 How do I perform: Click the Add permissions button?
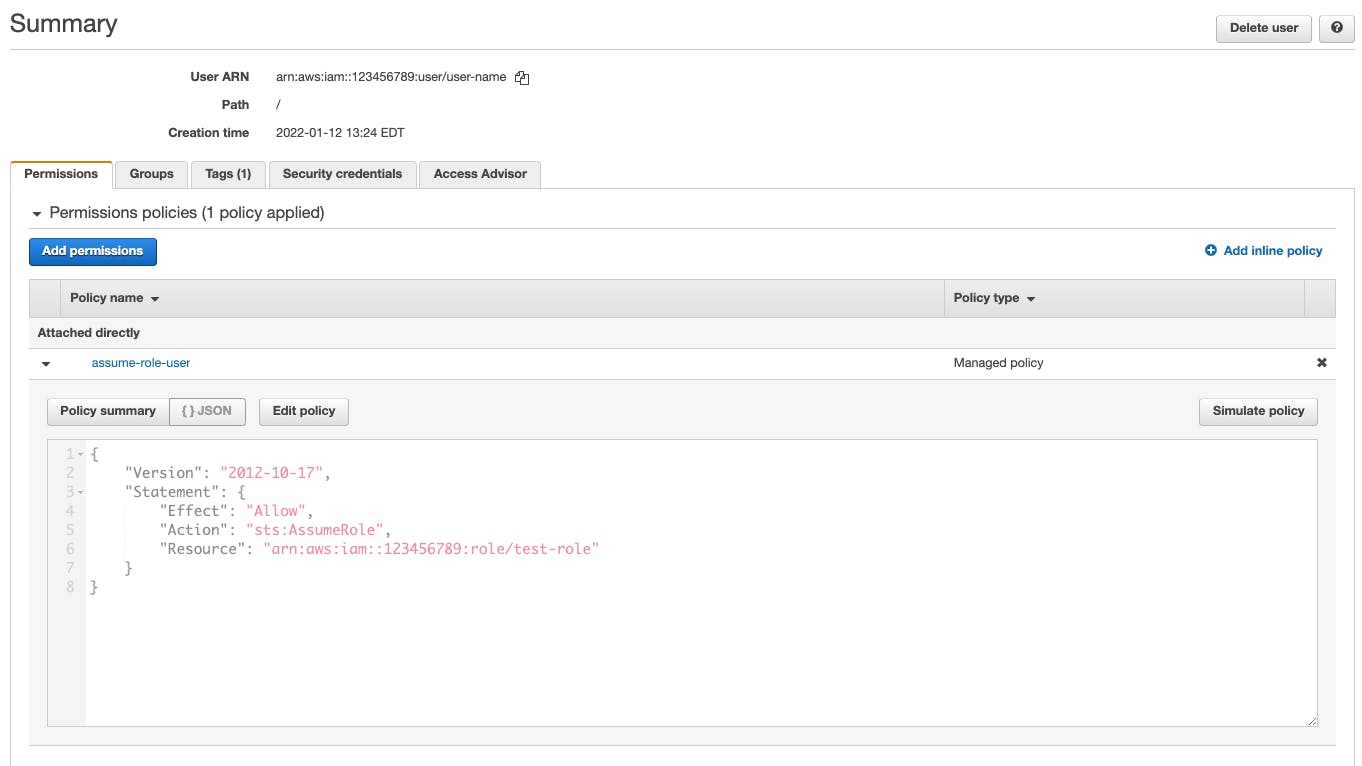92,251
